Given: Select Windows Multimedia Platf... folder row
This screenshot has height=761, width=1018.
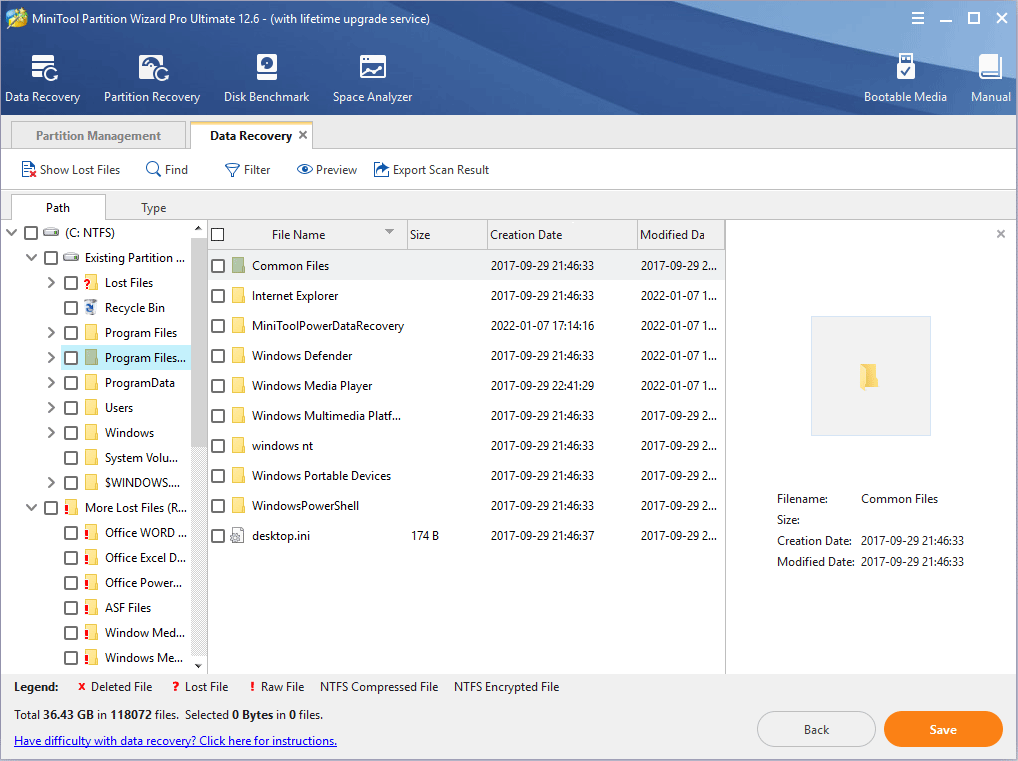Looking at the screenshot, I should 466,416.
